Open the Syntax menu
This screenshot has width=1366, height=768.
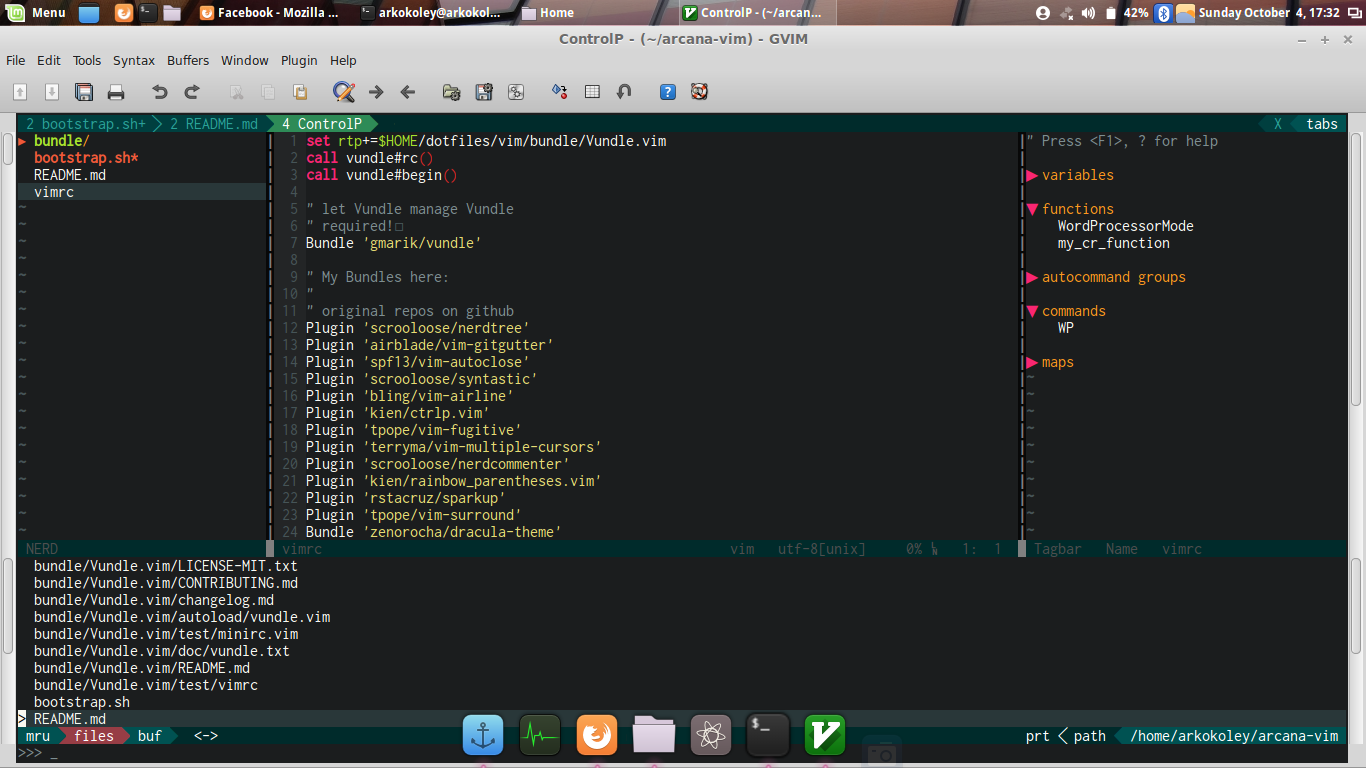(134, 60)
